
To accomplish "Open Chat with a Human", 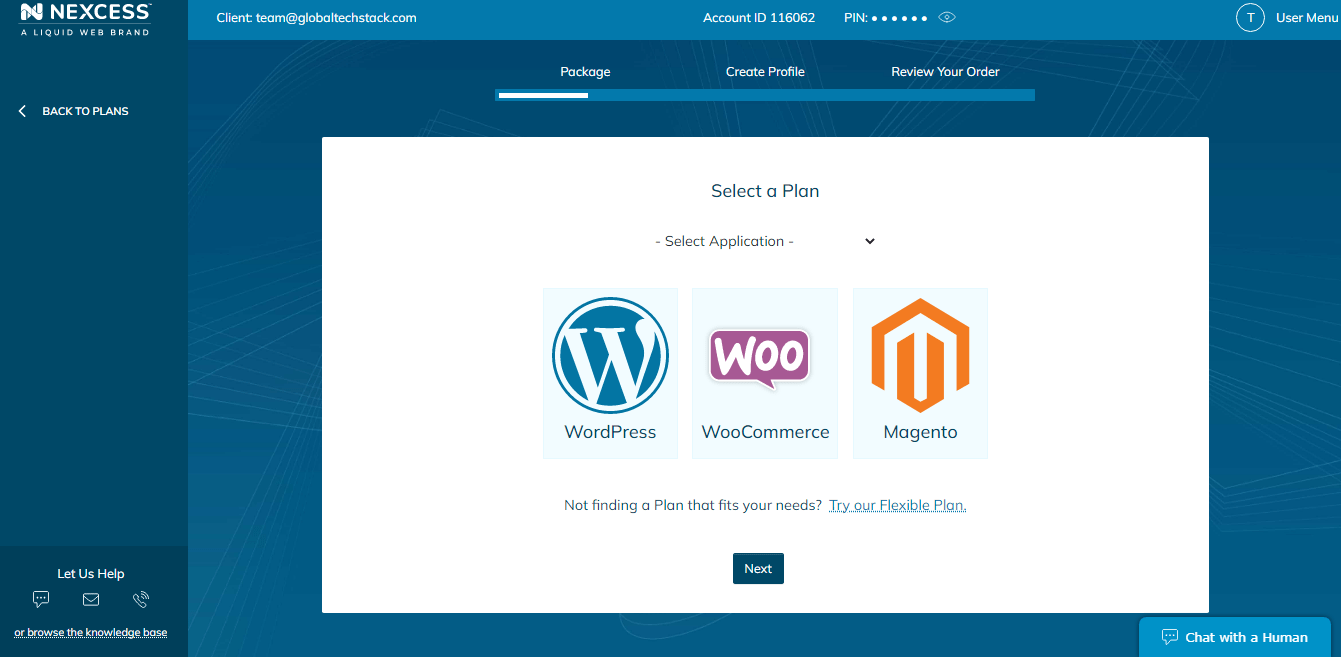I will tap(1235, 637).
